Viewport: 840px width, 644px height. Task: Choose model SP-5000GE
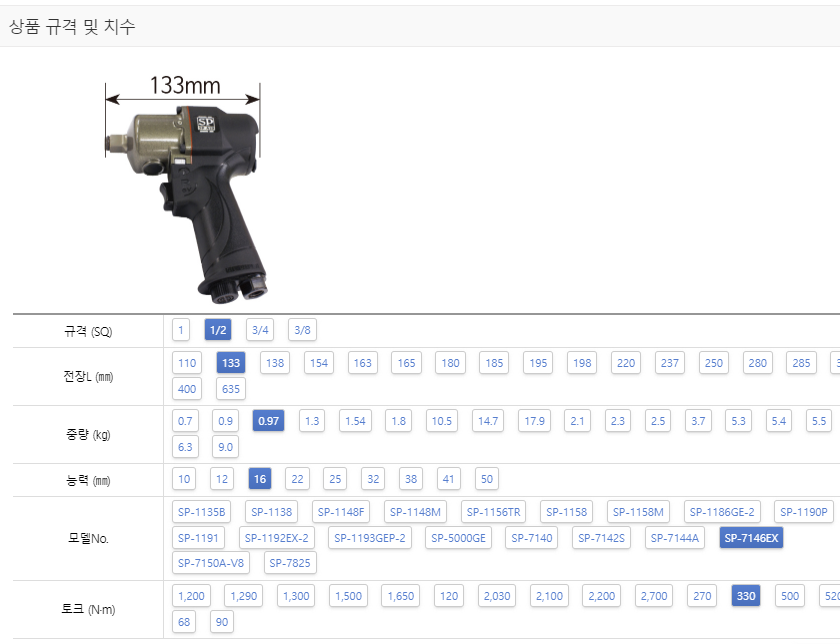point(459,538)
